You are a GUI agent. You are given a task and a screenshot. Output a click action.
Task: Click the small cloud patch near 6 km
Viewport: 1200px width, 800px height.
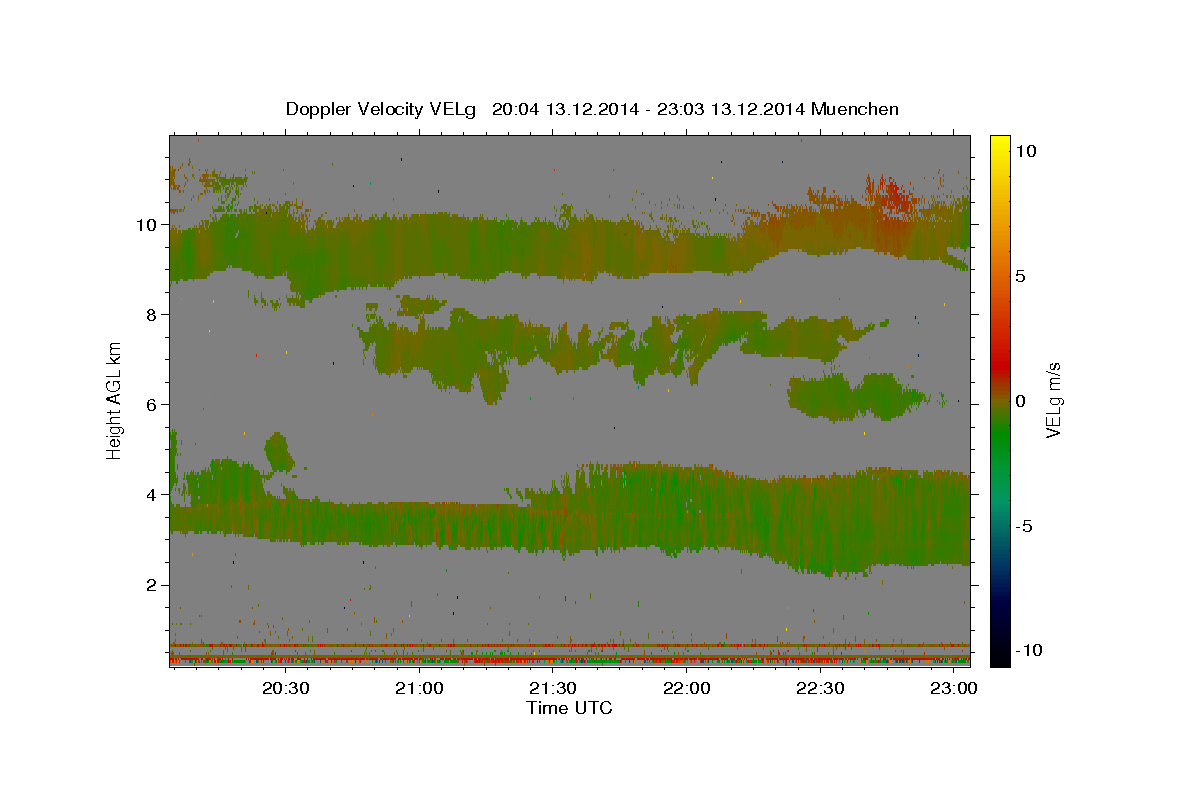pos(855,396)
